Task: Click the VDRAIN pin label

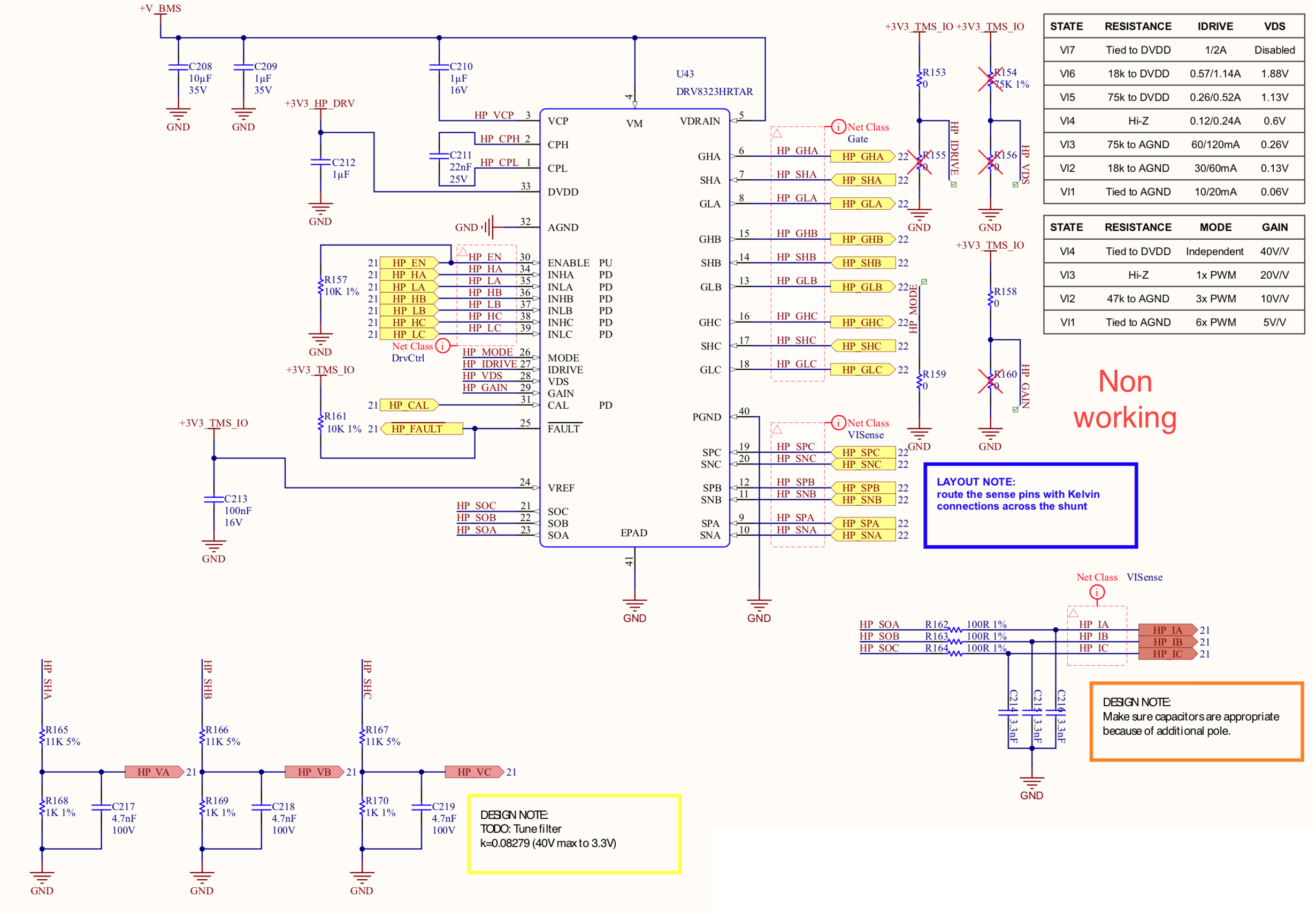Action: point(700,121)
